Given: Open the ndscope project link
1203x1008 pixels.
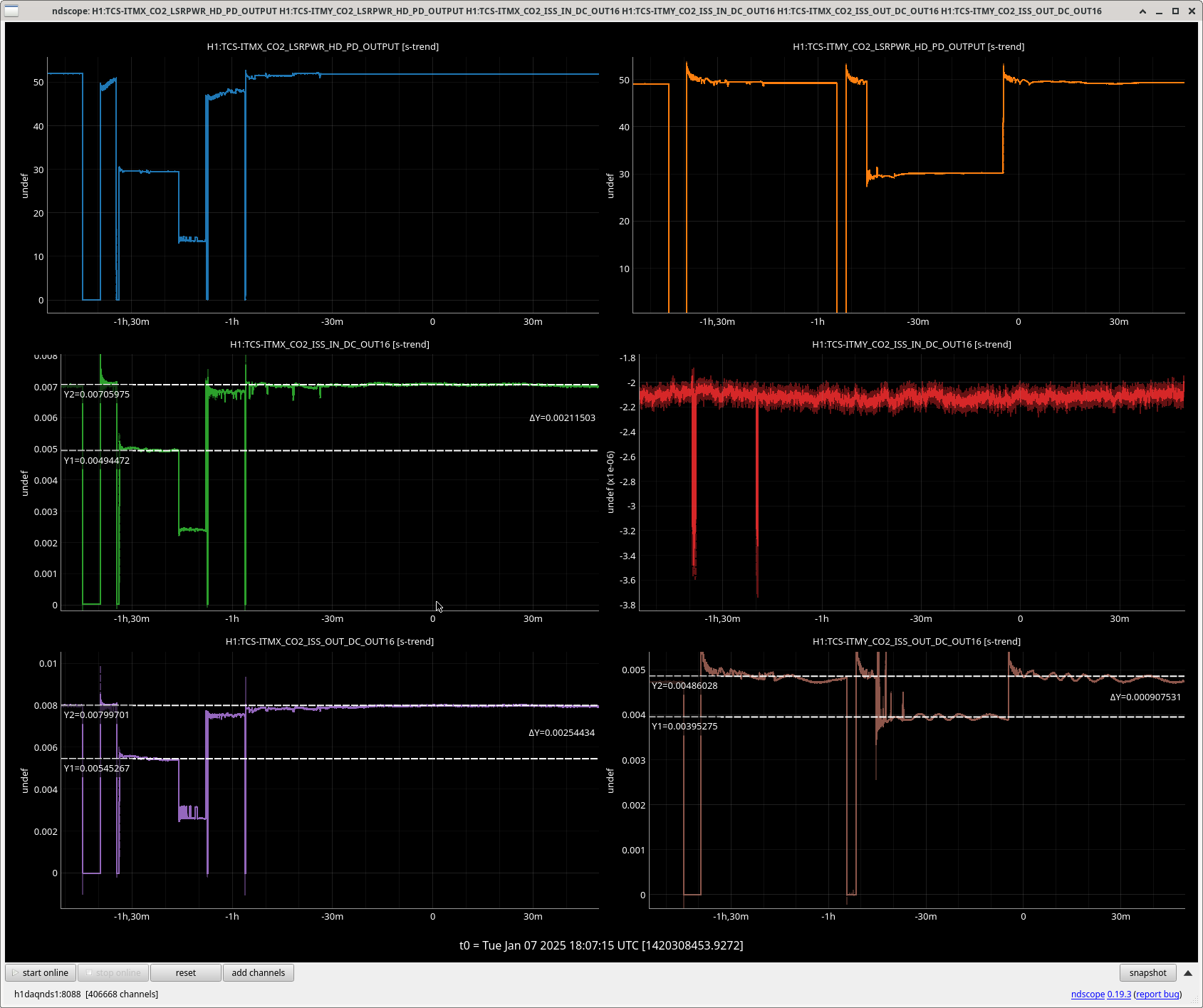Looking at the screenshot, I should [1088, 994].
